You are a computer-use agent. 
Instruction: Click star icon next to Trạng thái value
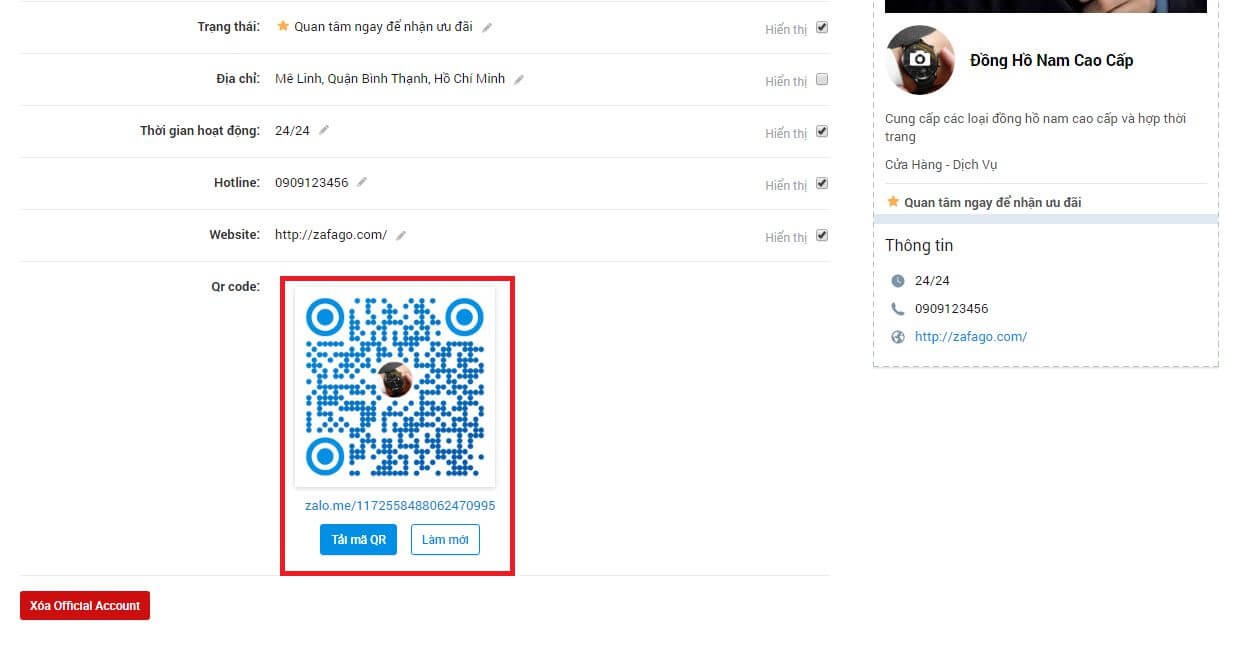tap(283, 26)
